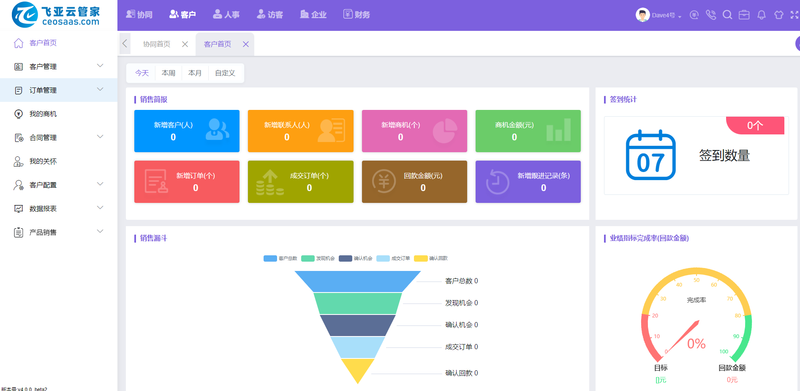Open the theme shirt icon
Viewport: 800px width, 391px height.
[x=778, y=15]
